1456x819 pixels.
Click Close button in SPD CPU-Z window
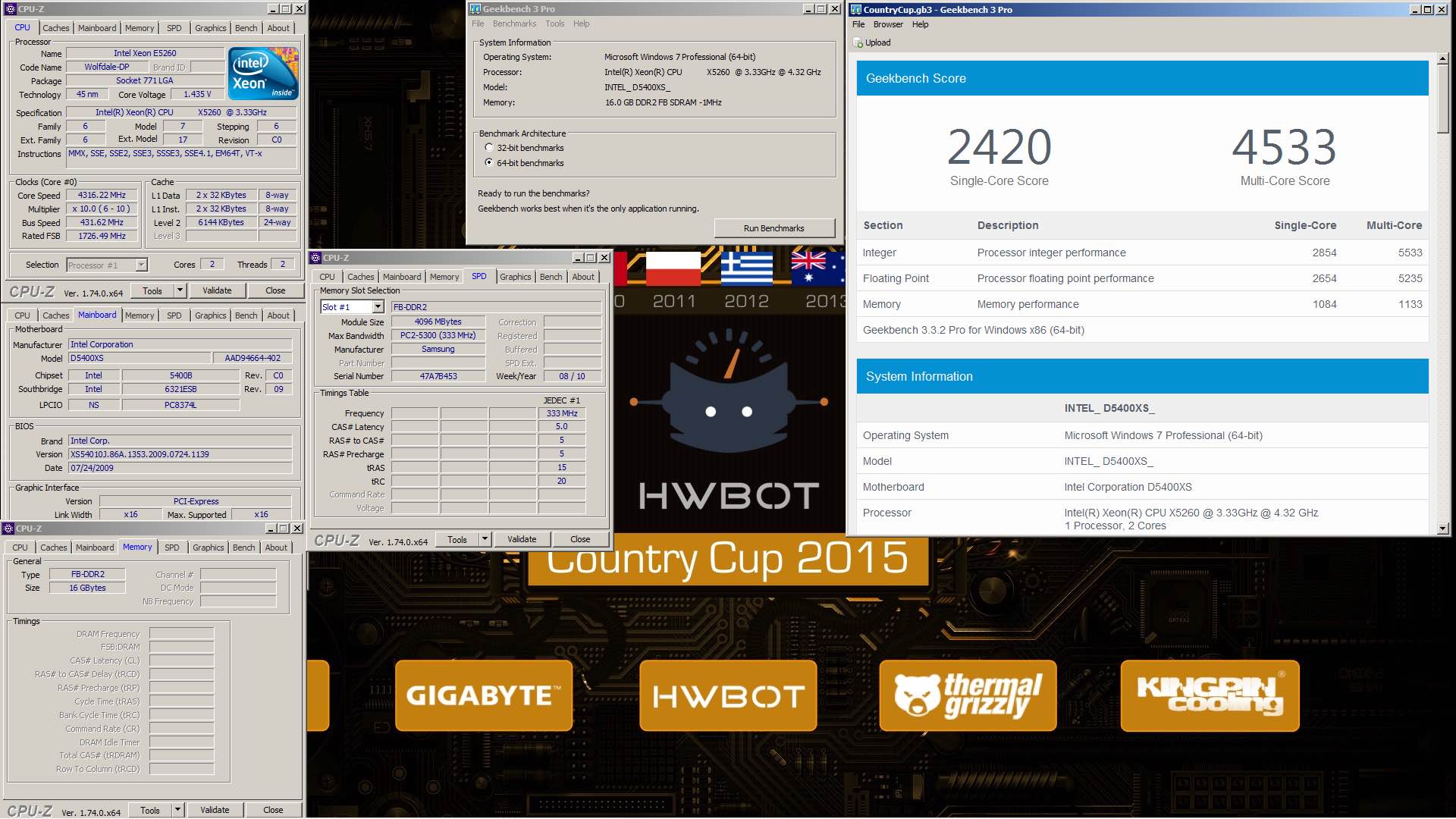coord(580,539)
